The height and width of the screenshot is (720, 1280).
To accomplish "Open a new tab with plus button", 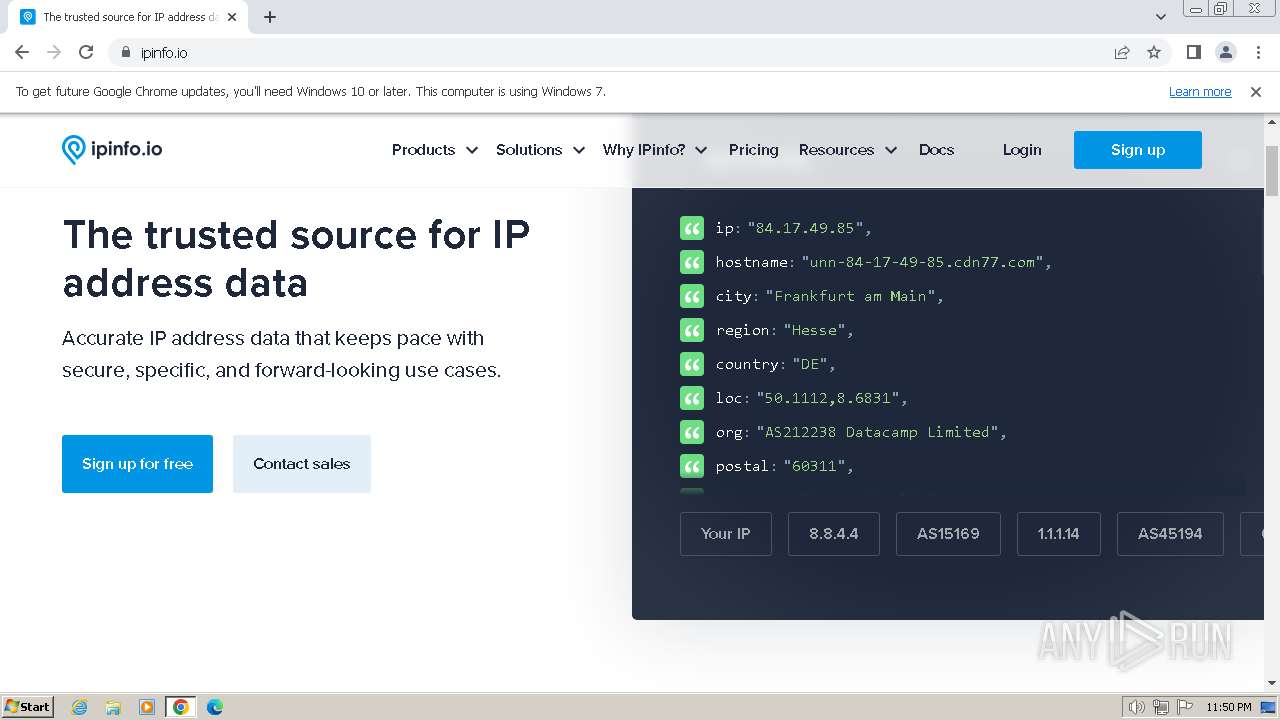I will click(270, 17).
